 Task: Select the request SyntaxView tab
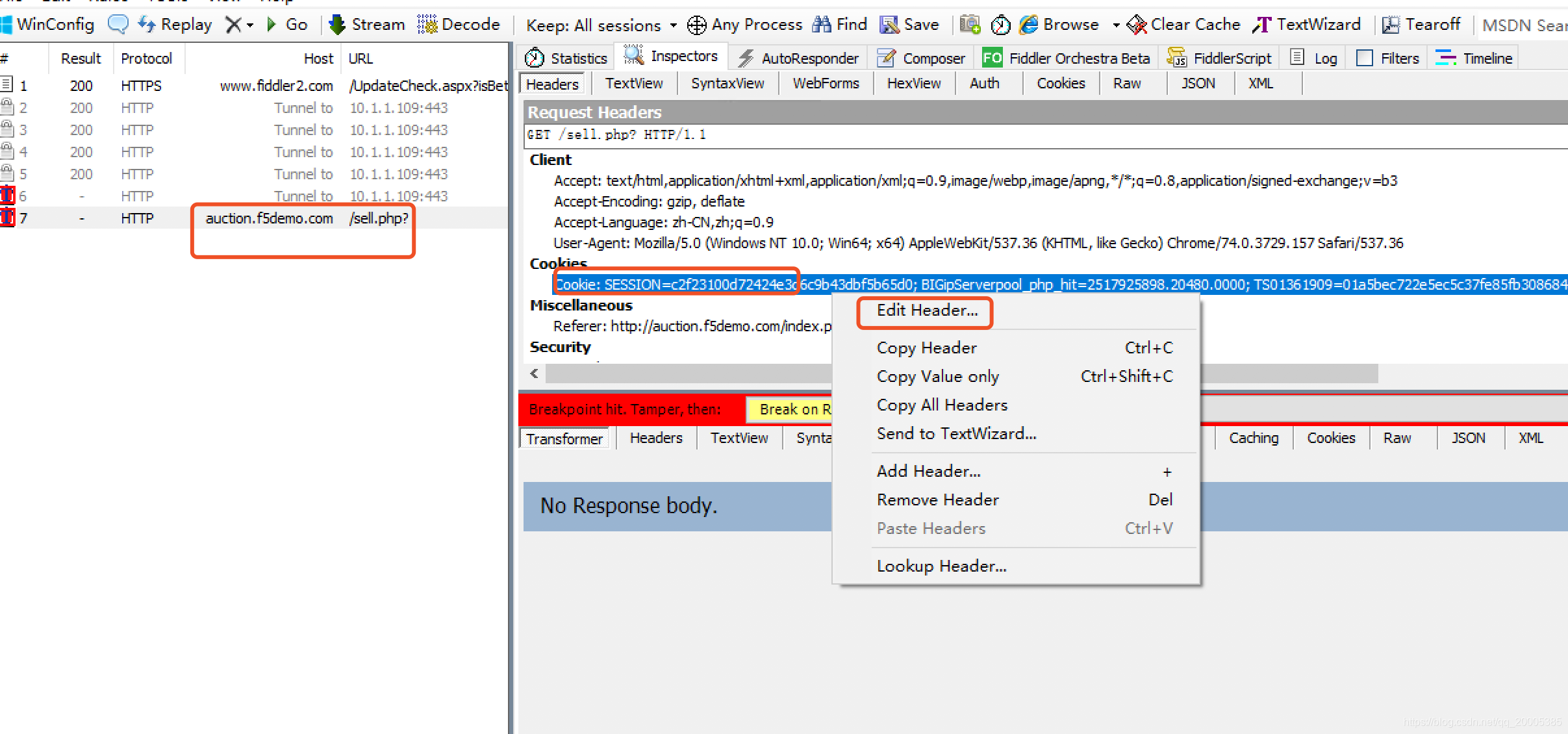(x=727, y=83)
